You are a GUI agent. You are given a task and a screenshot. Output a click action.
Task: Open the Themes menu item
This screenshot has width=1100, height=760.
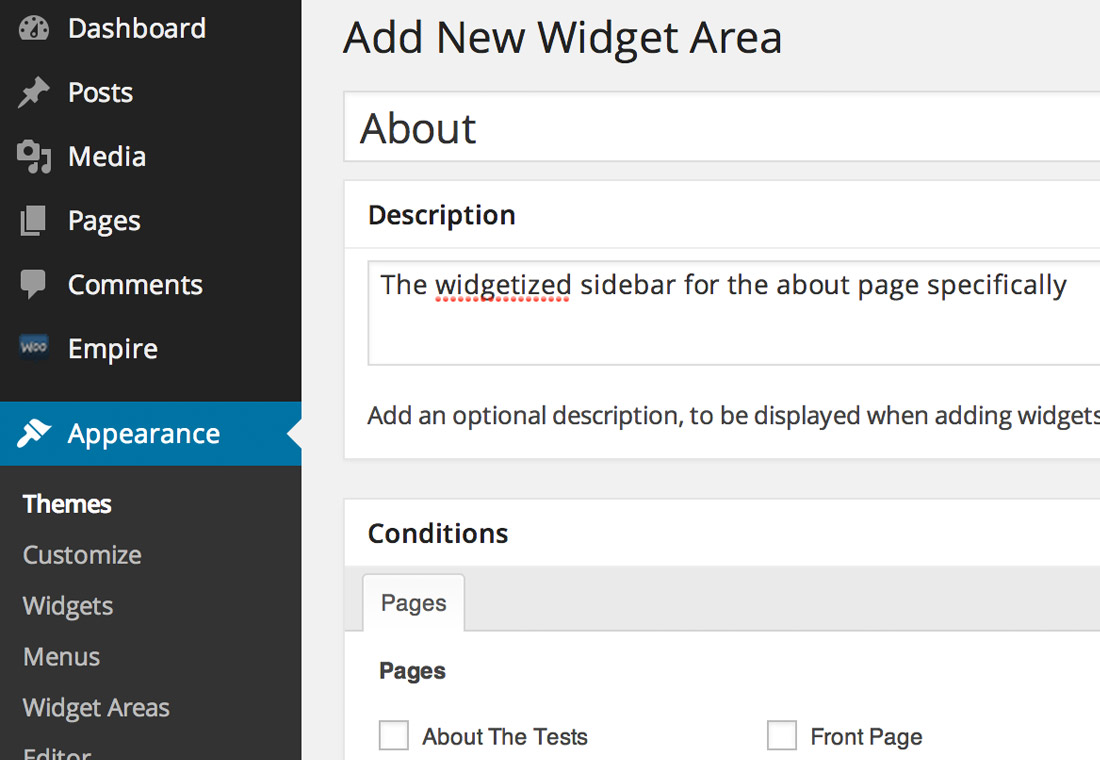tap(66, 503)
